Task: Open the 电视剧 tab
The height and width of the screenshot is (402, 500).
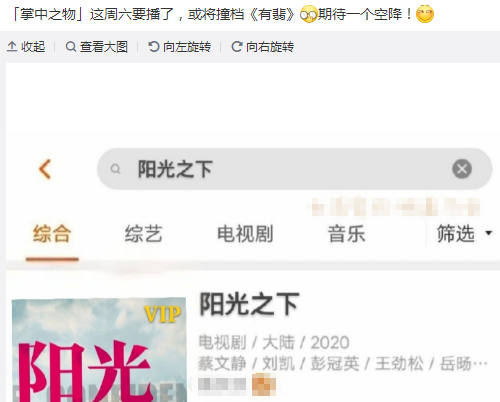Action: [245, 234]
